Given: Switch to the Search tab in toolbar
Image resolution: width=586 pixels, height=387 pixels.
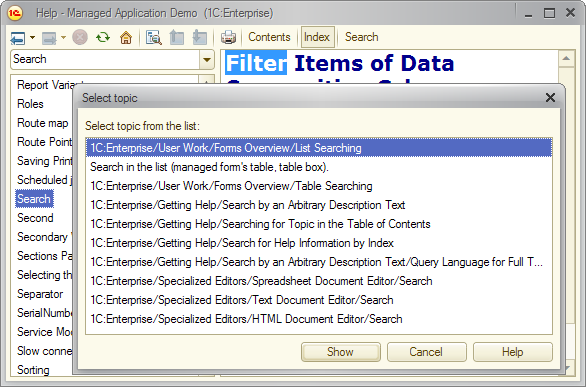Looking at the screenshot, I should coord(361,37).
